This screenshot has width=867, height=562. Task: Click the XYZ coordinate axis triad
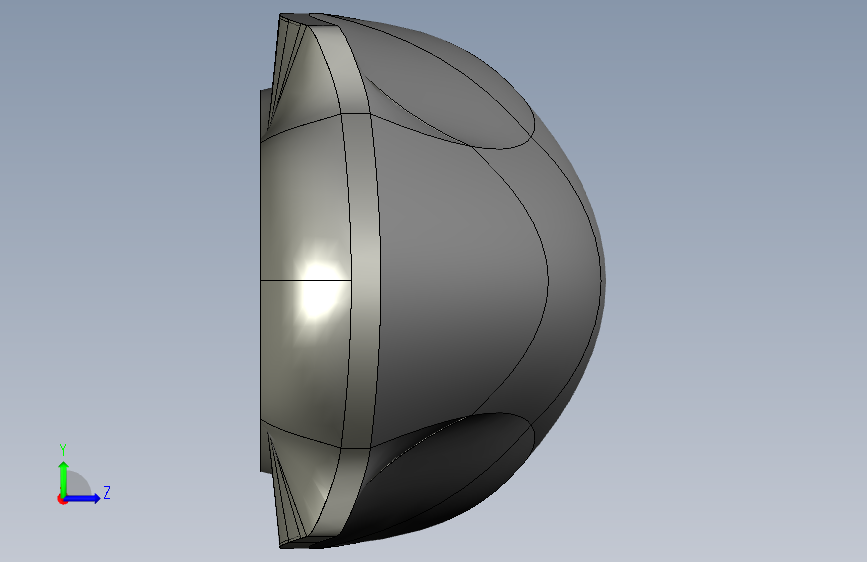coord(84,475)
